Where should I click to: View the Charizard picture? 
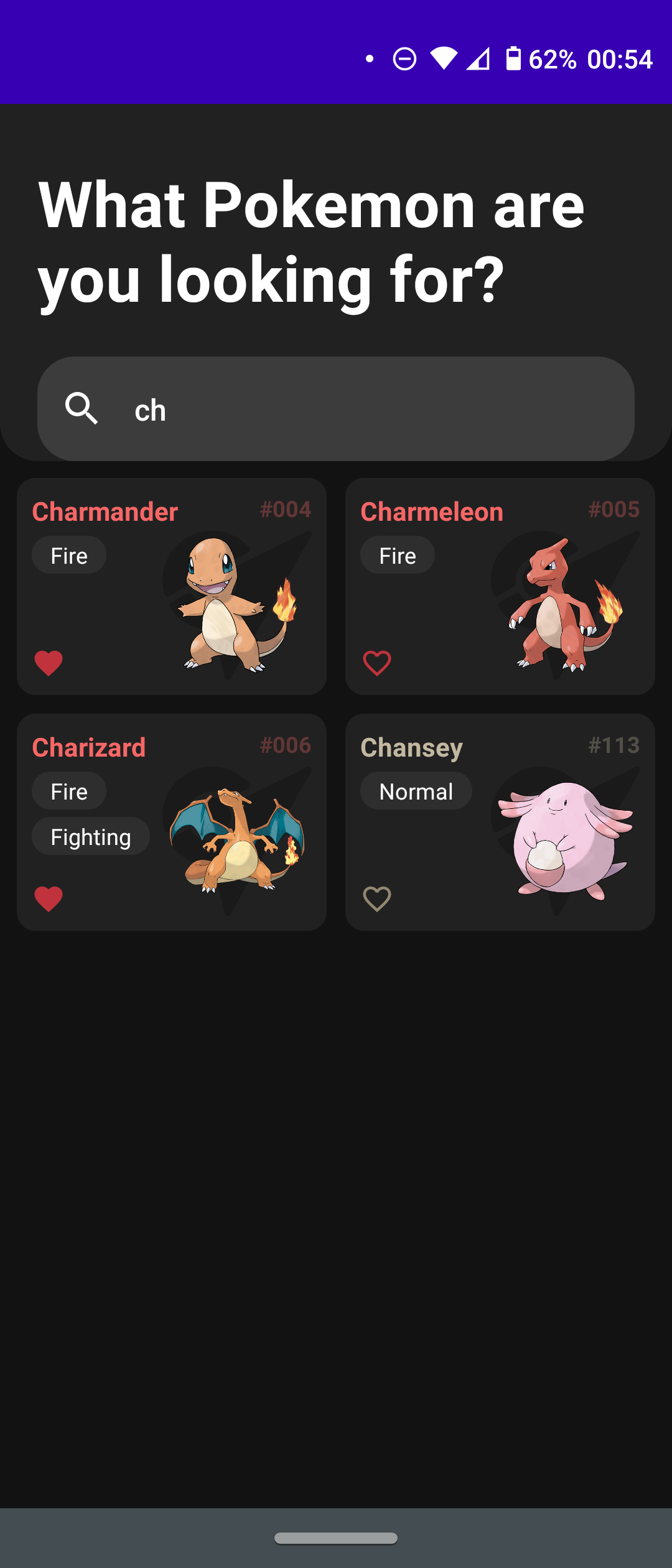click(237, 840)
